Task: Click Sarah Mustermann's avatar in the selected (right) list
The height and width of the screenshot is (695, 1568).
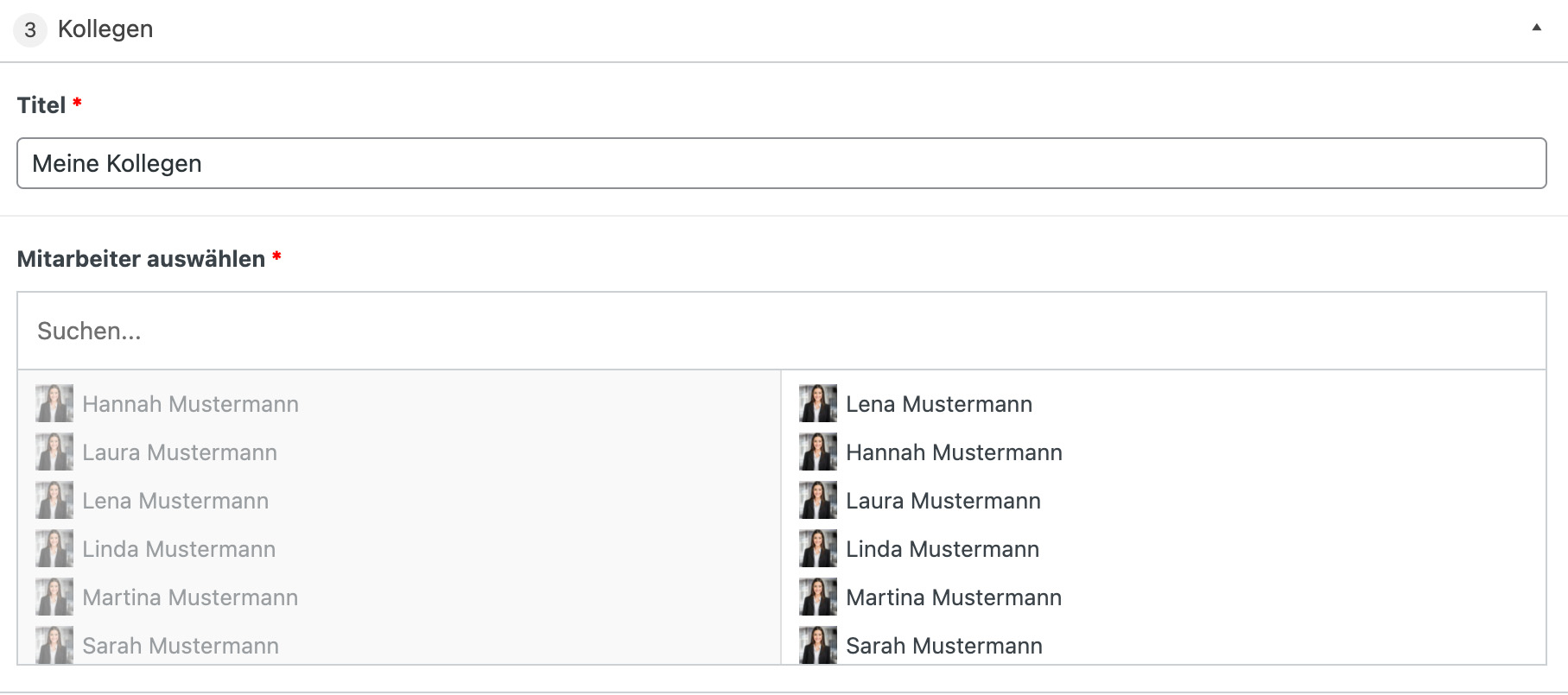Action: [x=817, y=645]
